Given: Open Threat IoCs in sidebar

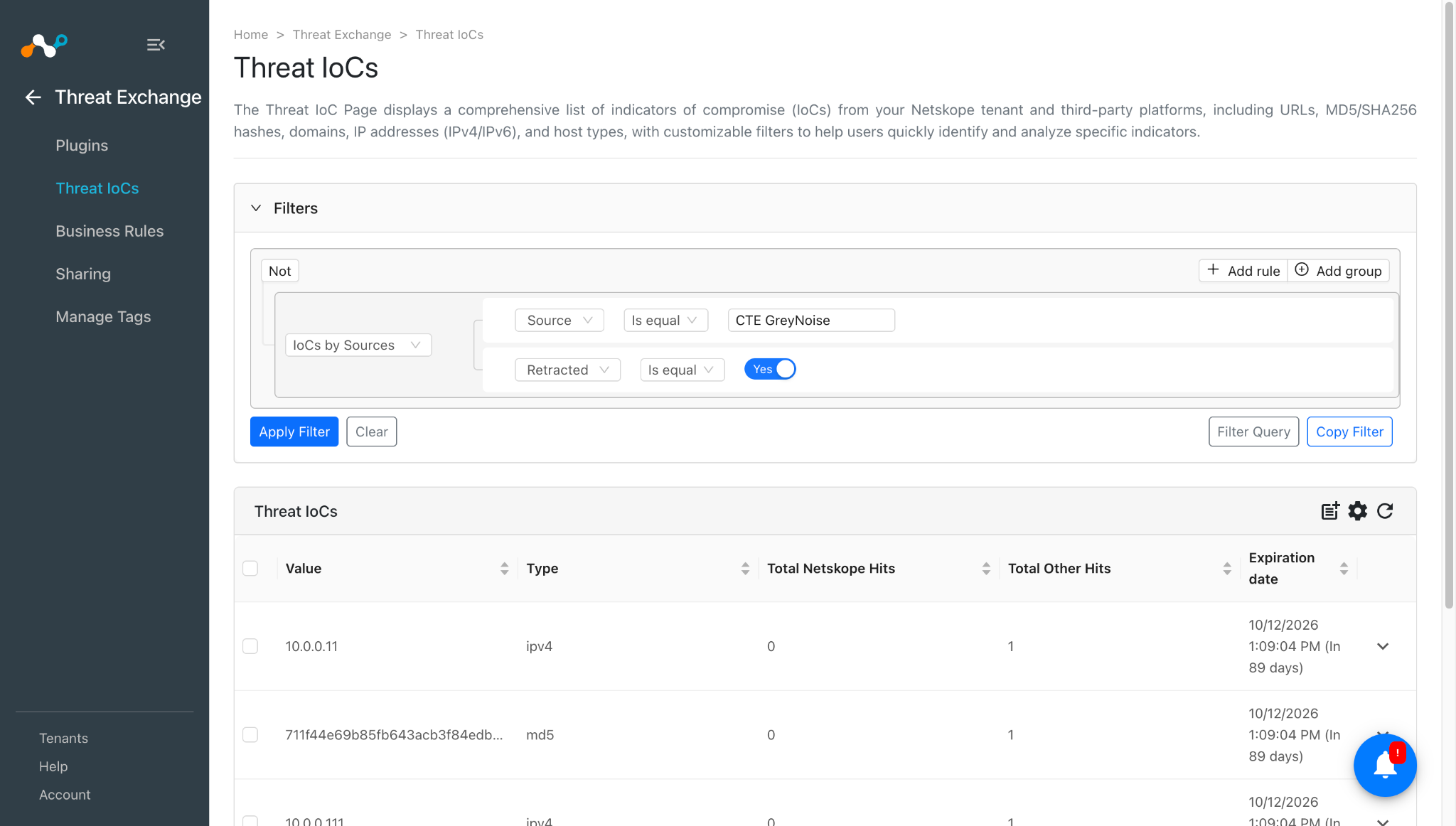Looking at the screenshot, I should pyautogui.click(x=97, y=188).
